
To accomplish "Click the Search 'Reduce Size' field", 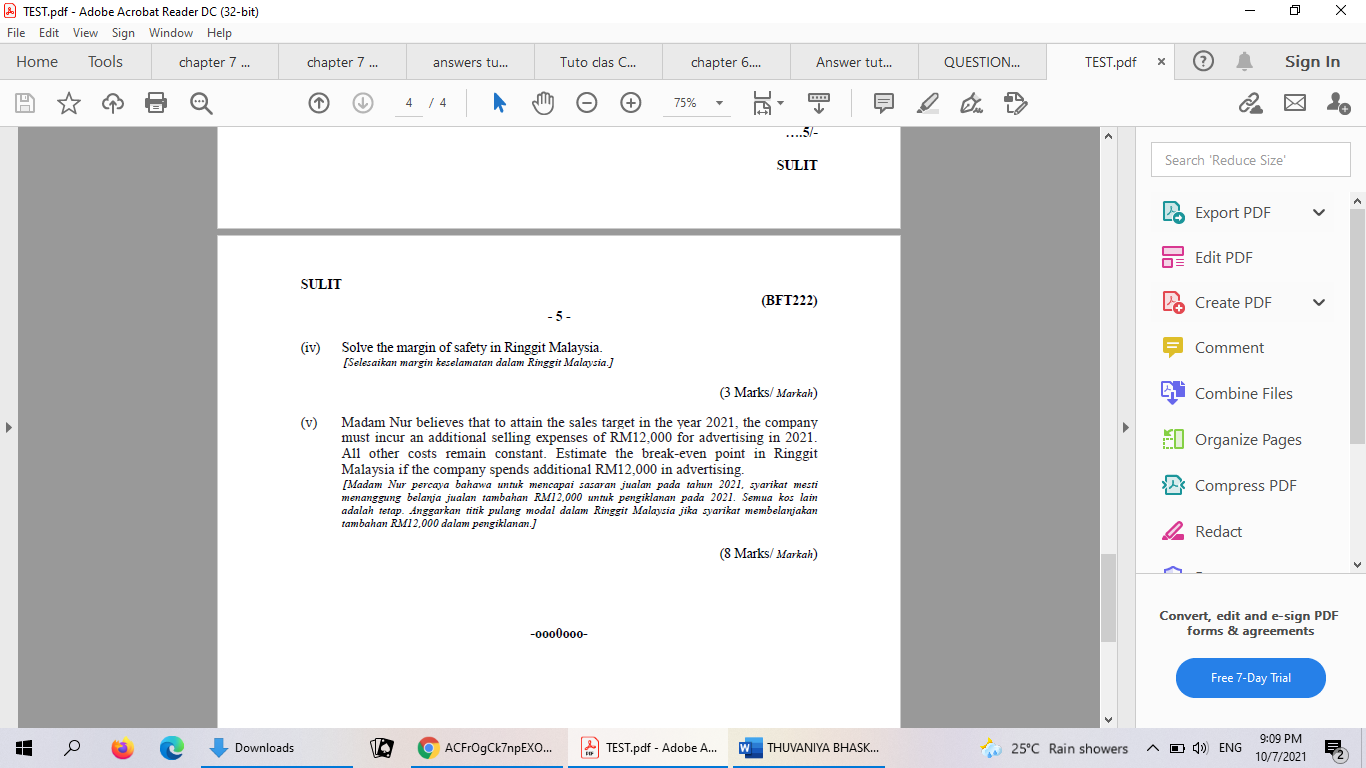I will coord(1250,159).
